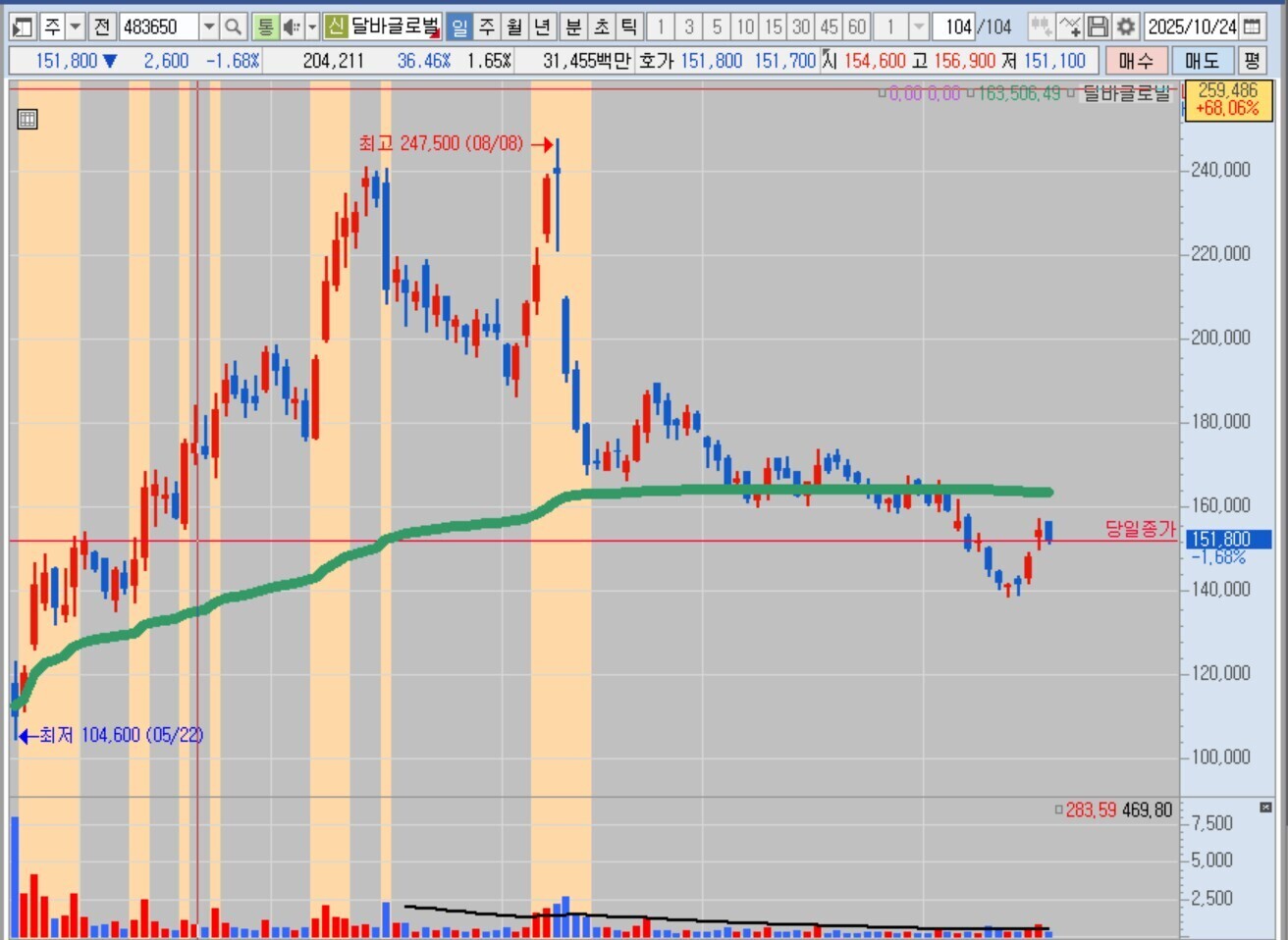Screen dimensions: 1288x940
Task: Select the 월 monthly chart tab
Action: point(514,26)
